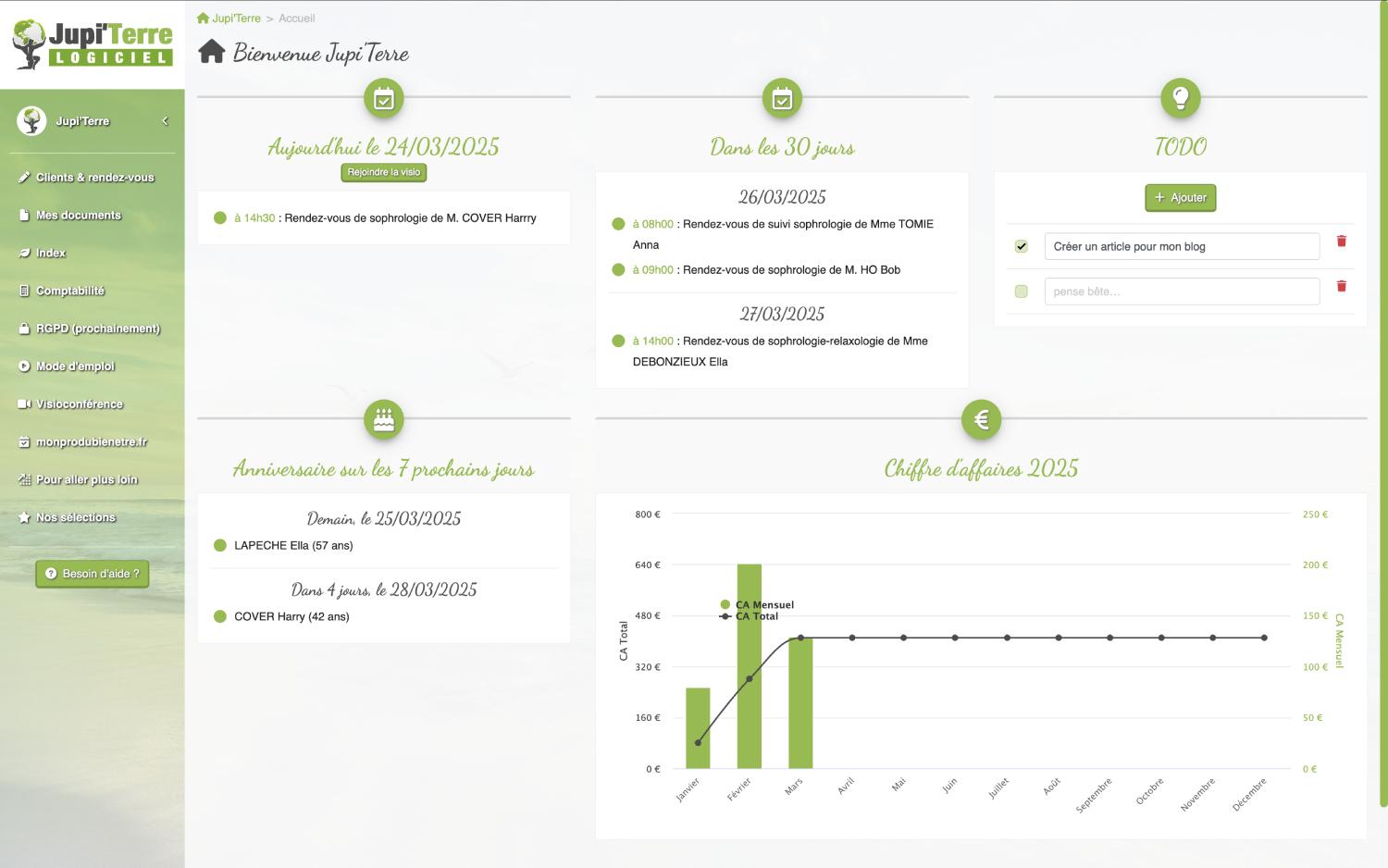Viewport: 1388px width, 868px height.
Task: Open Clients & rendez-vous menu
Action: [x=94, y=178]
